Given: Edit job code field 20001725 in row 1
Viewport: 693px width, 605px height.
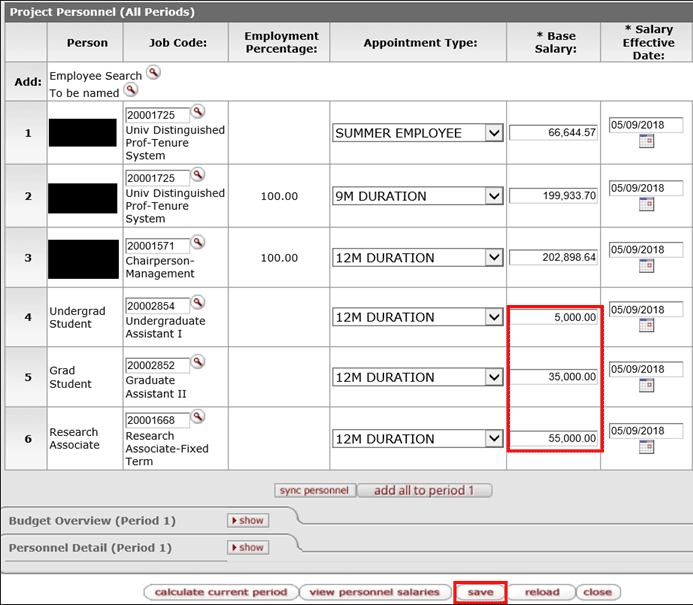Looking at the screenshot, I should pyautogui.click(x=157, y=115).
